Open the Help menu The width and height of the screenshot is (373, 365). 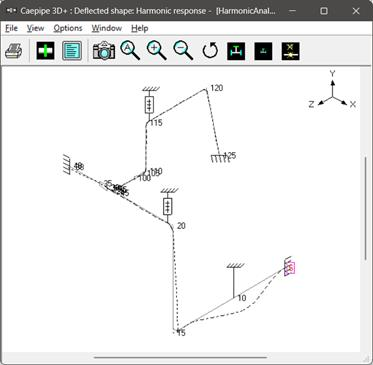pyautogui.click(x=140, y=28)
